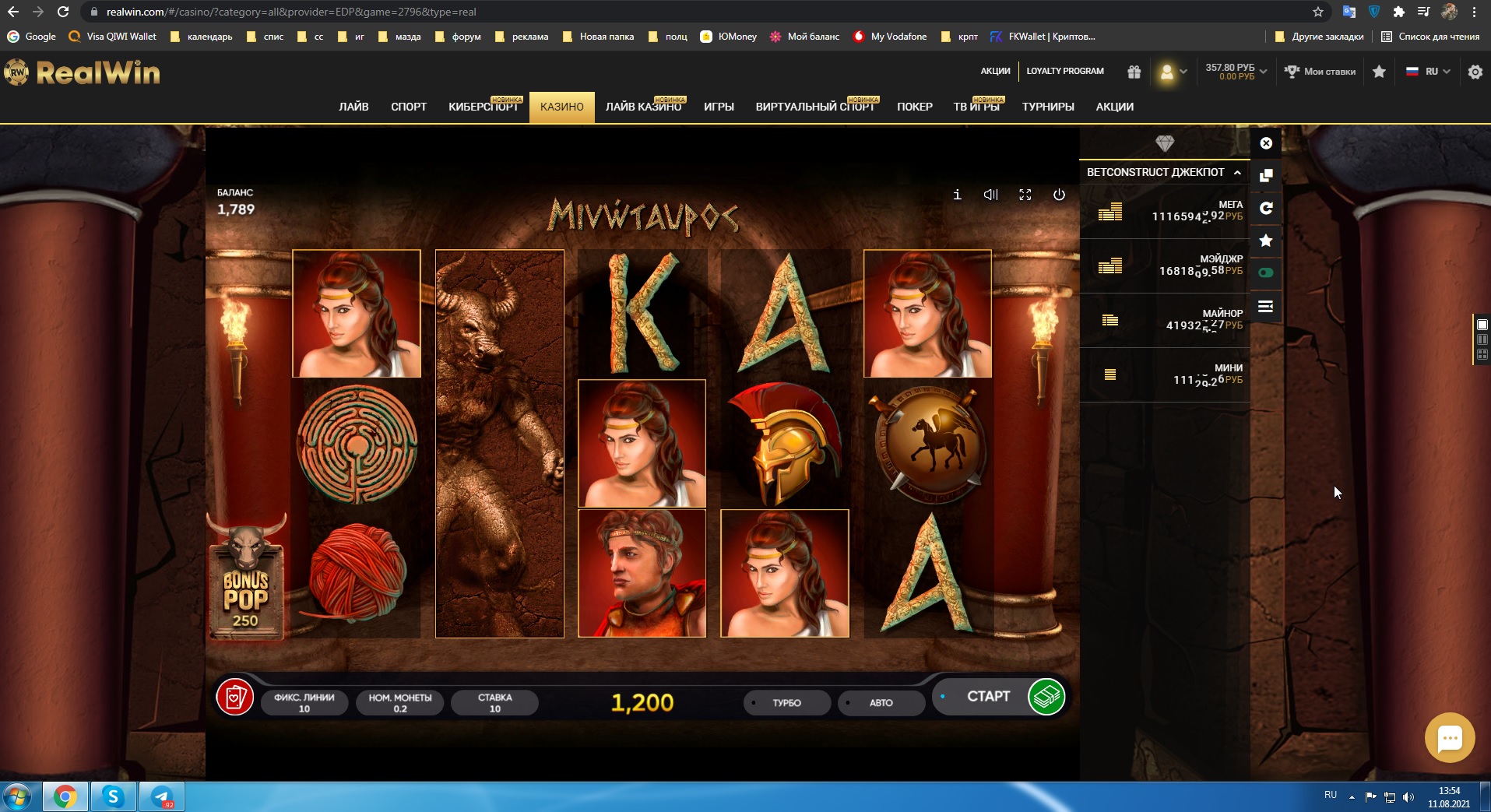Viewport: 1491px width, 812px height.
Task: Go to the ПОКЕР menu section
Action: 914,107
